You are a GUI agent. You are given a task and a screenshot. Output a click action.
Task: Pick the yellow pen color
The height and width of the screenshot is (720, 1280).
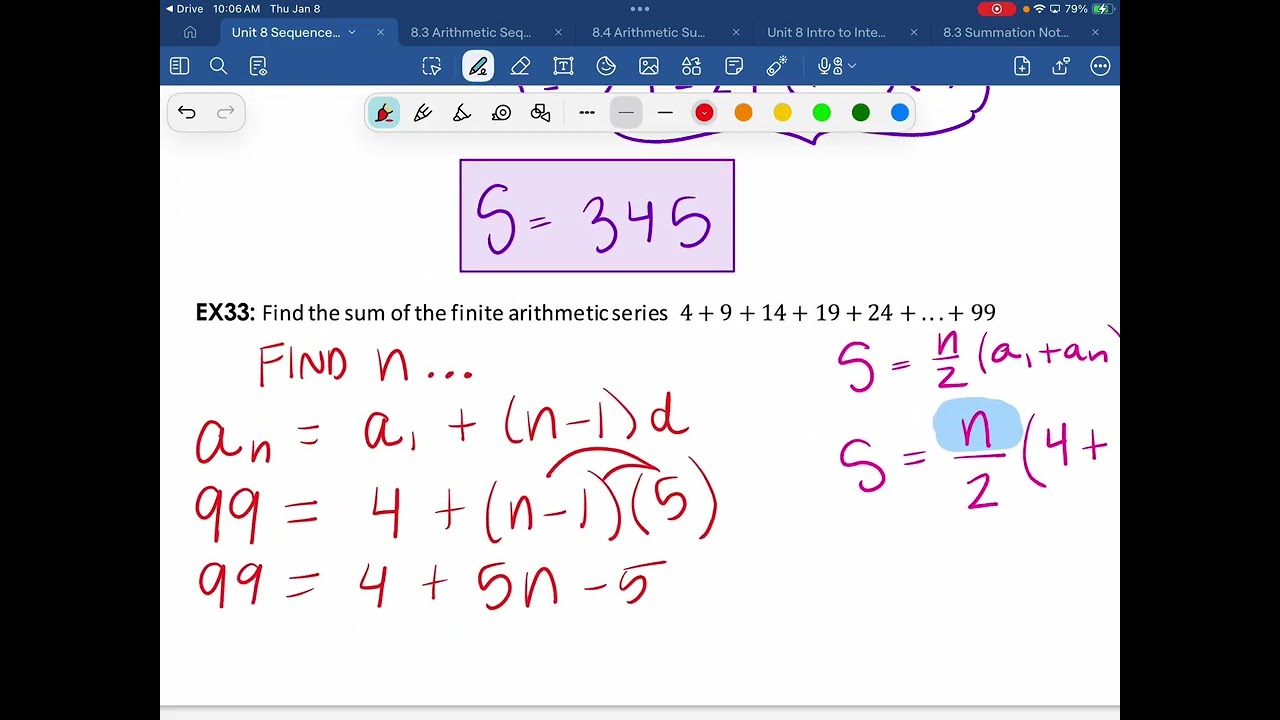tap(782, 113)
